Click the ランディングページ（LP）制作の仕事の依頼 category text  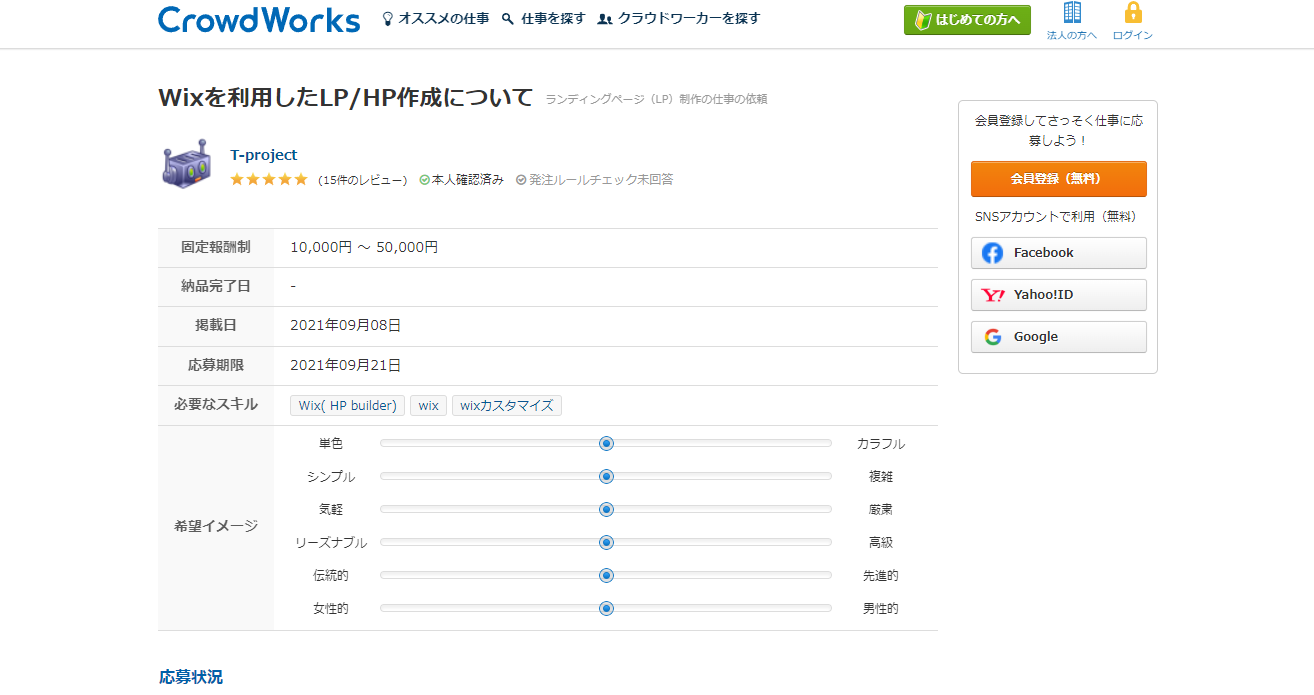656,99
